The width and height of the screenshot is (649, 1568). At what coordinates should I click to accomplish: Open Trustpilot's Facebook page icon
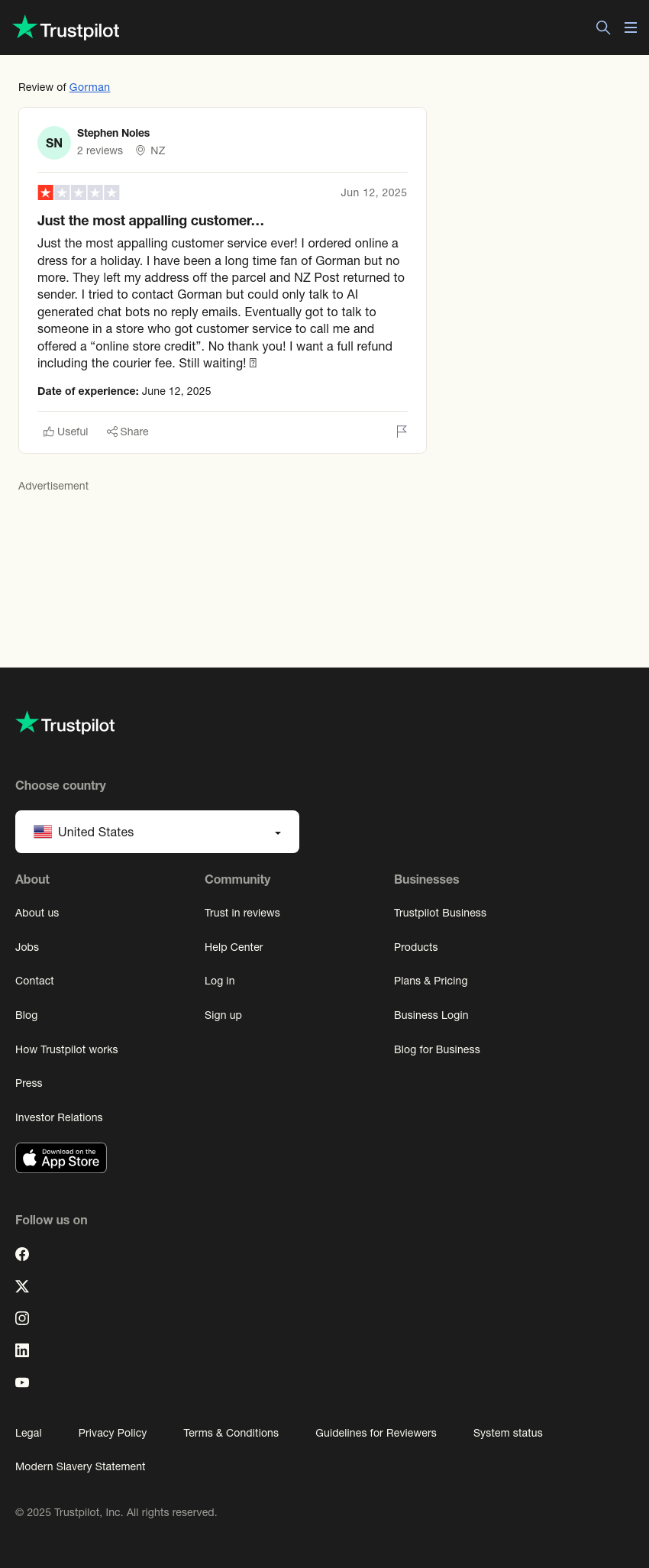pyautogui.click(x=22, y=1254)
